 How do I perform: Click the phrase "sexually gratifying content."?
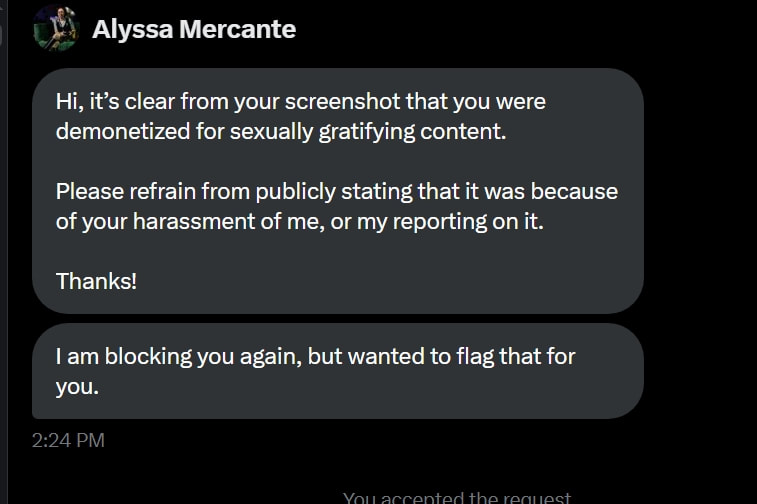[x=368, y=132]
